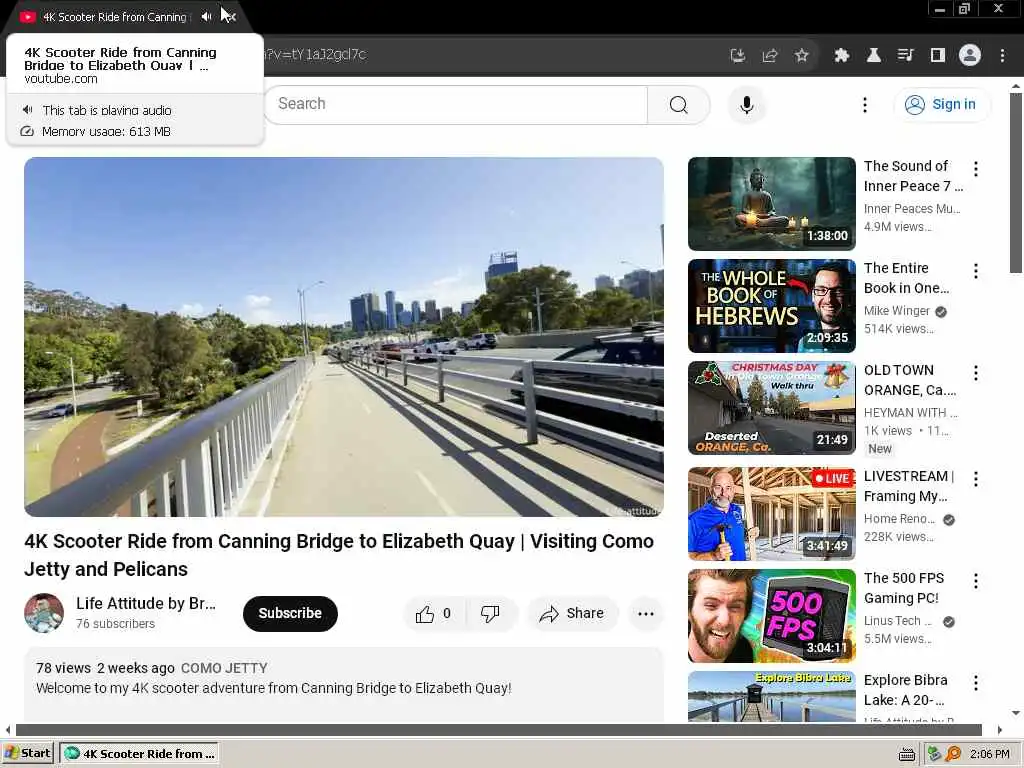Viewport: 1024px width, 768px height.
Task: Click the horizontal scrollbar right arrow
Action: (999, 729)
